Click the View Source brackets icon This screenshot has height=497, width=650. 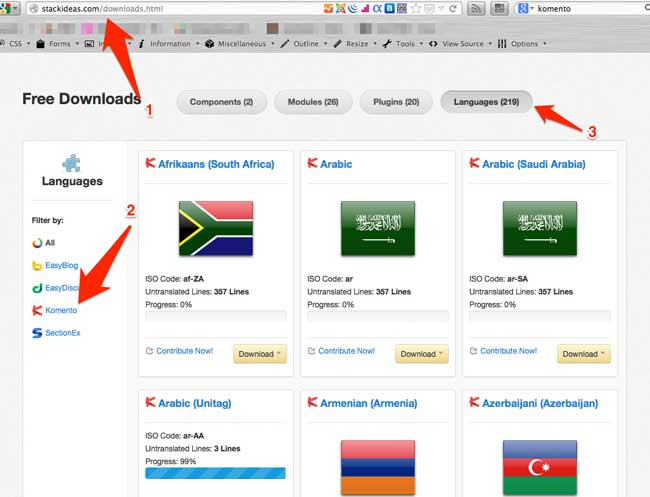point(433,44)
